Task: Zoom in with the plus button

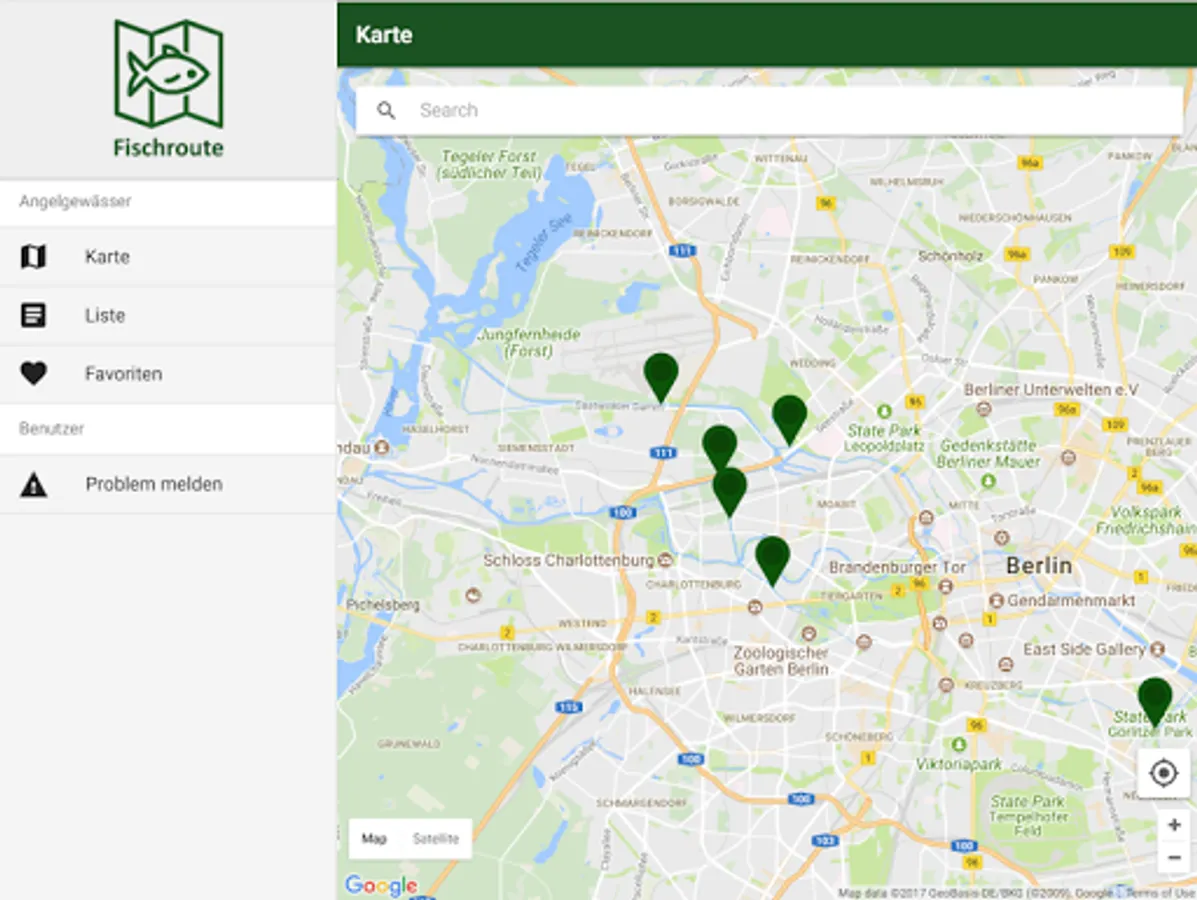Action: click(x=1174, y=825)
